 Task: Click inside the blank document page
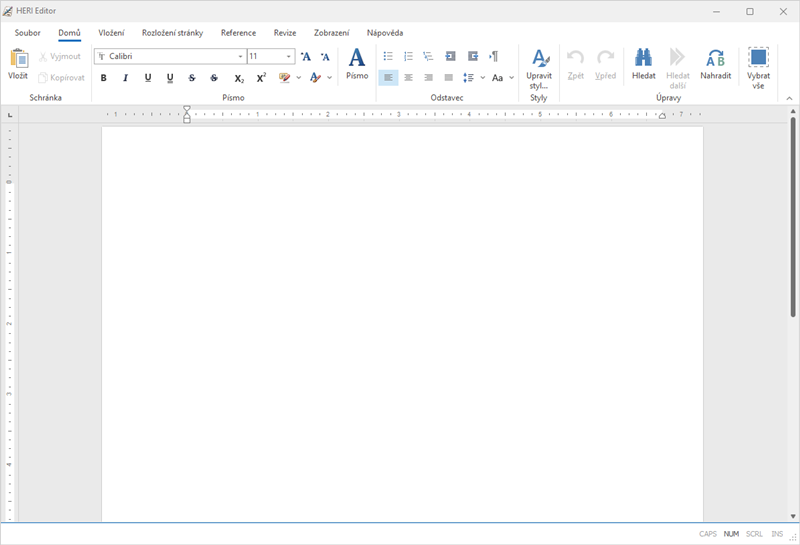pyautogui.click(x=402, y=324)
